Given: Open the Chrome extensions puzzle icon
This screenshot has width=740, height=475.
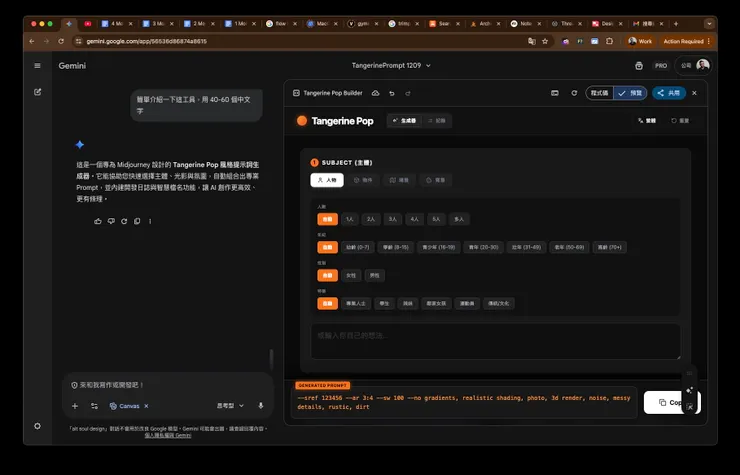Looking at the screenshot, I should [x=609, y=41].
